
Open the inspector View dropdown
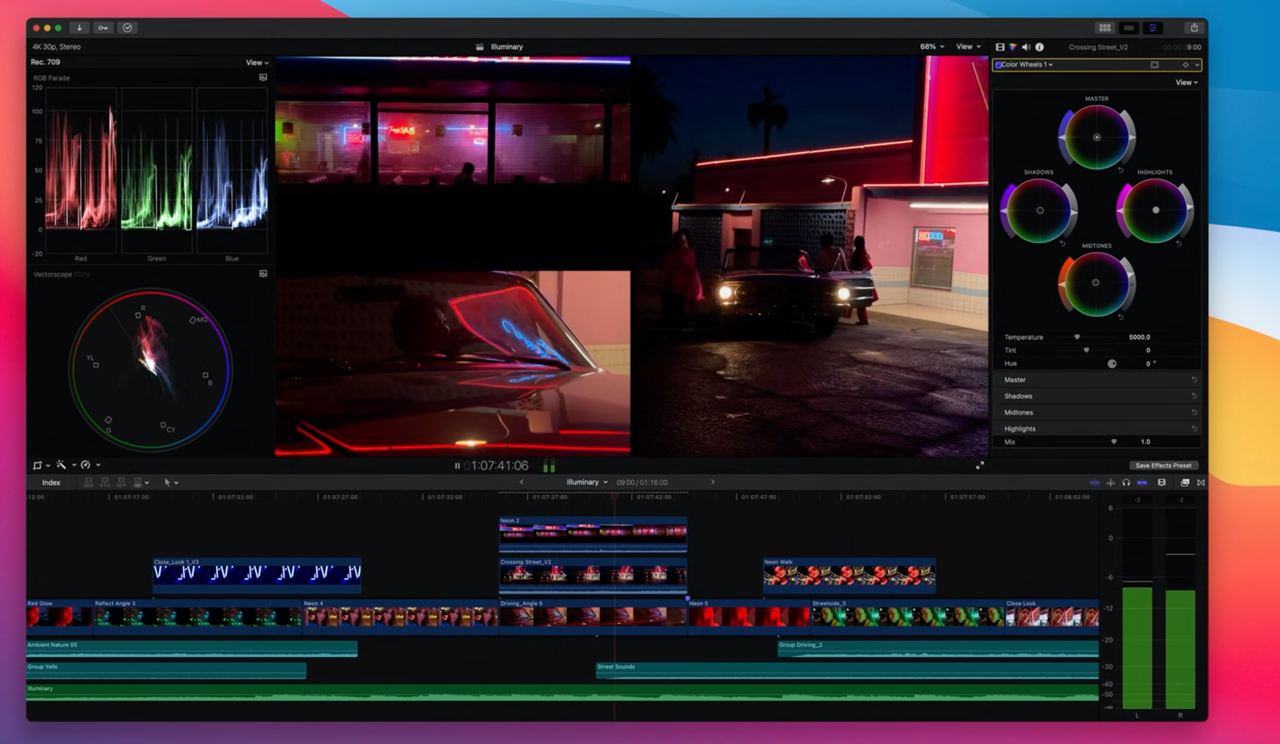tap(1186, 83)
